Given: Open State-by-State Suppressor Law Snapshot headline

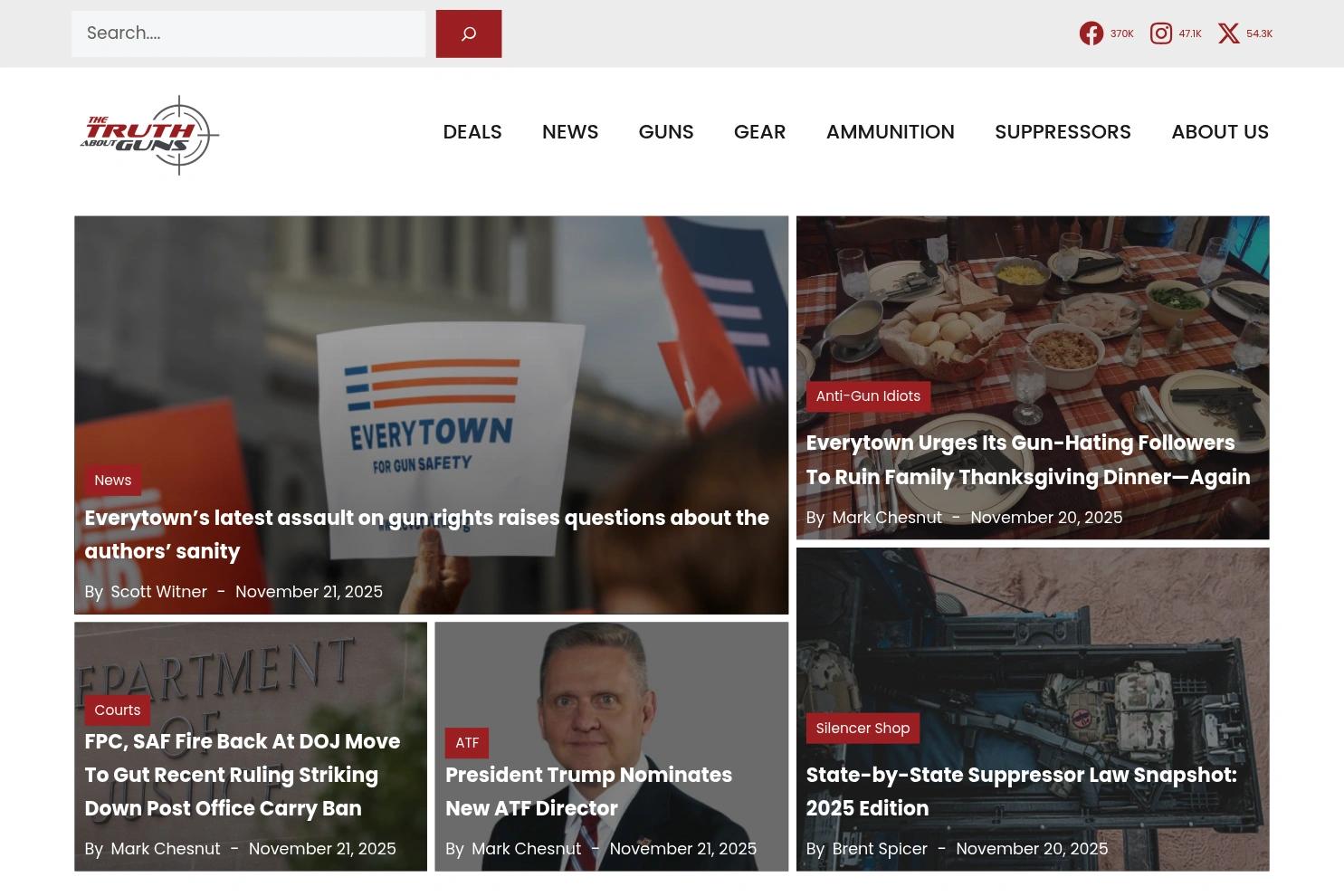Looking at the screenshot, I should click(1022, 792).
